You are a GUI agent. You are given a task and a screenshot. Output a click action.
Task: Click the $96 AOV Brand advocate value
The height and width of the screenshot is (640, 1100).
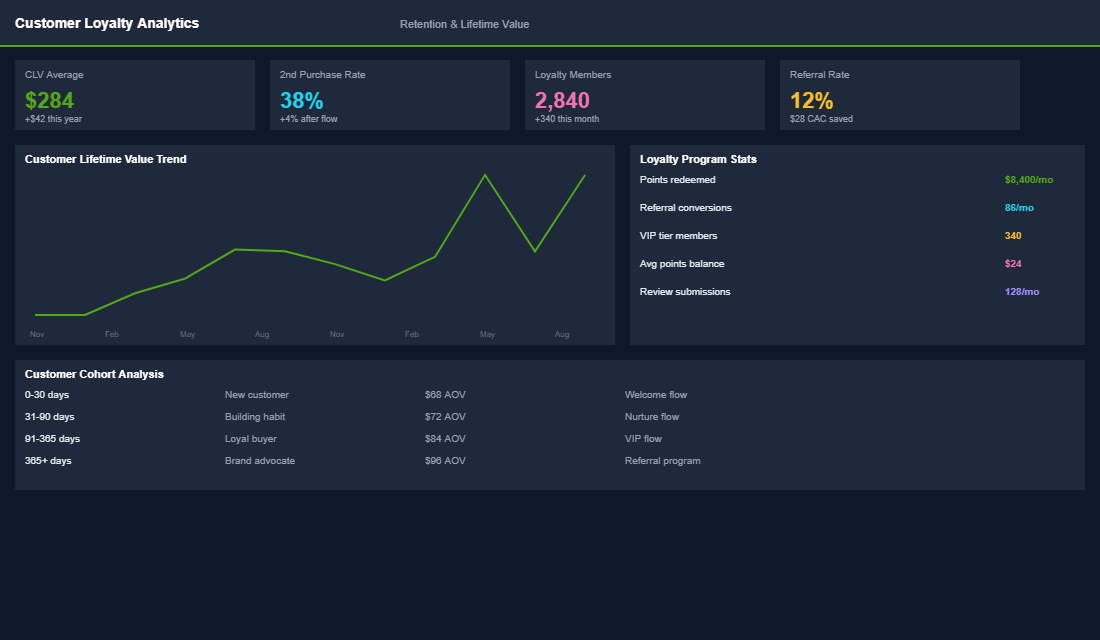point(445,461)
